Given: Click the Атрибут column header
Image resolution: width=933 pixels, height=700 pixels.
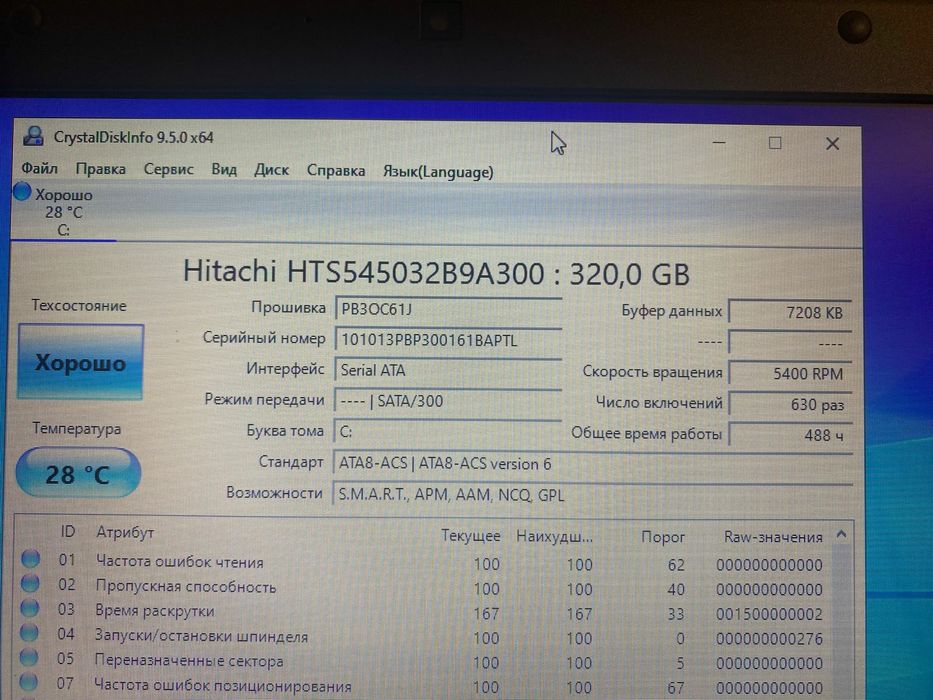Looking at the screenshot, I should (x=125, y=532).
